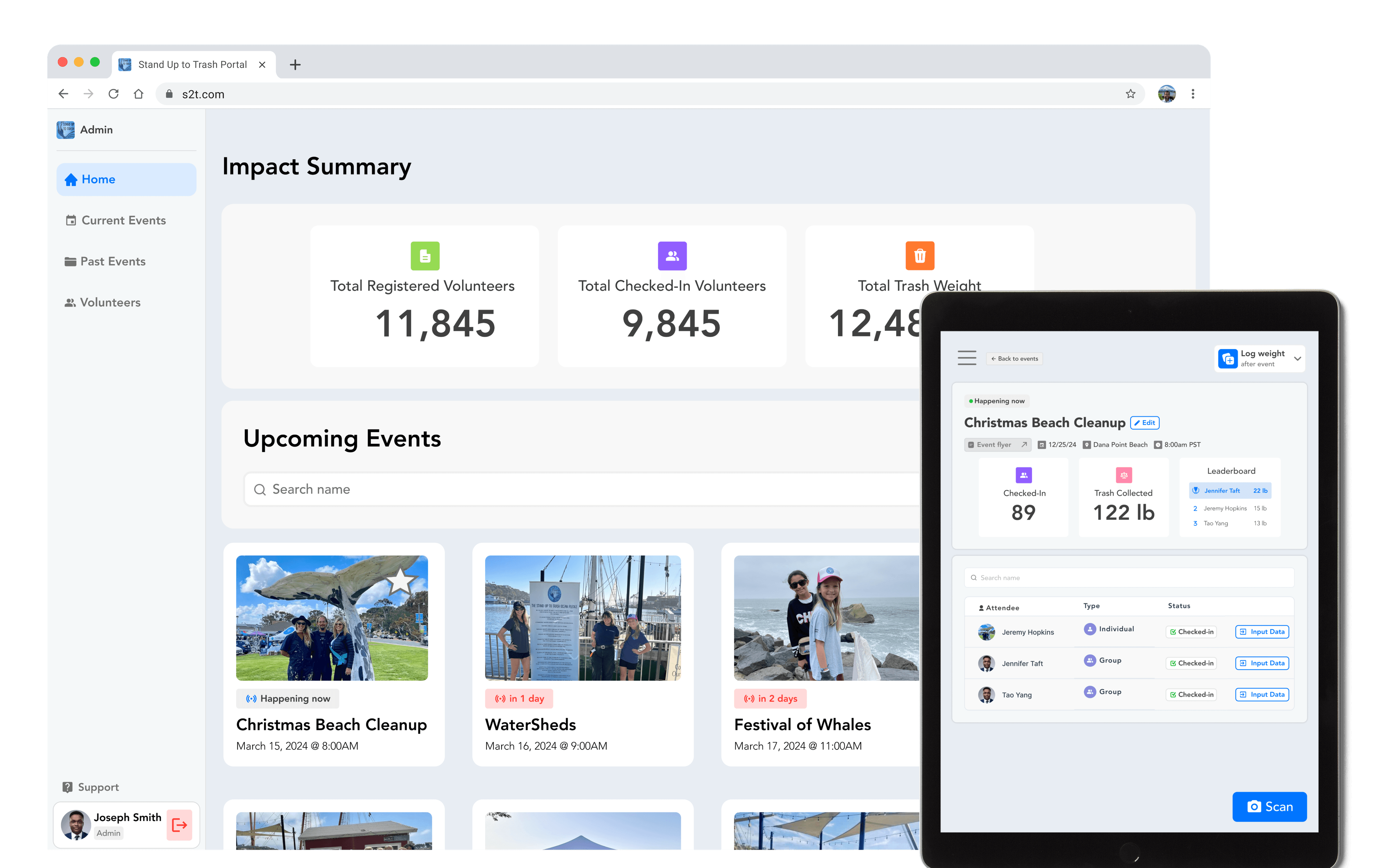Screen dimensions: 1387x868
Task: Open the tablet hamburger menu
Action: tap(967, 358)
